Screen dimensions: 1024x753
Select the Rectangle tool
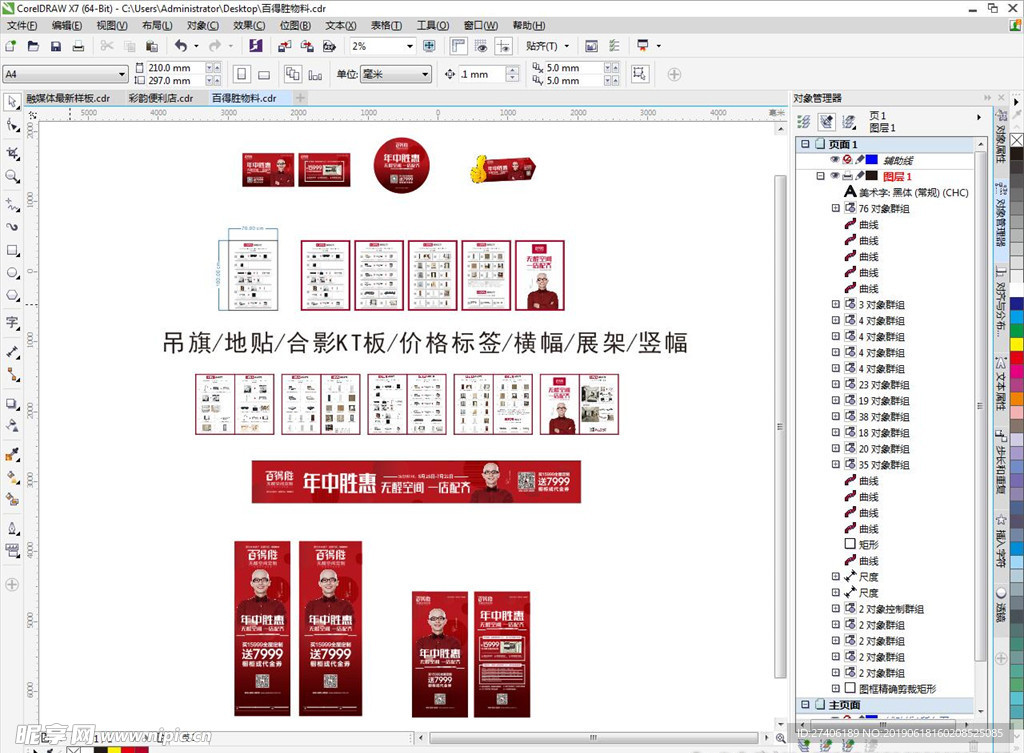12,250
